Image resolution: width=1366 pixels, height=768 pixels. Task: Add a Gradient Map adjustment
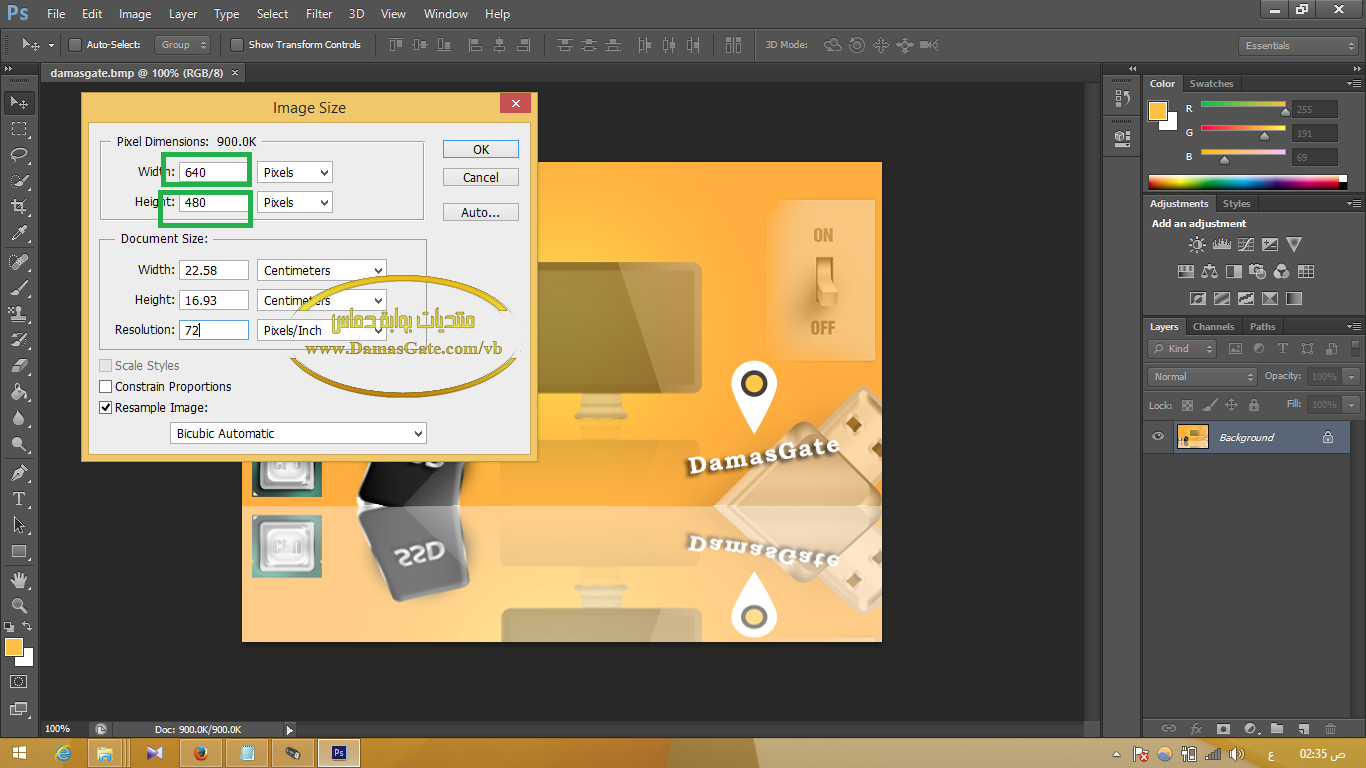tap(1294, 298)
